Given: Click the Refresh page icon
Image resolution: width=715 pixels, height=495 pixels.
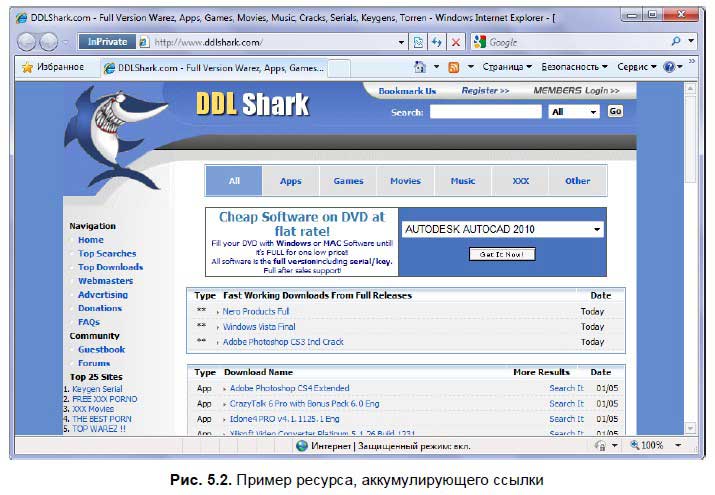Looking at the screenshot, I should coord(437,42).
